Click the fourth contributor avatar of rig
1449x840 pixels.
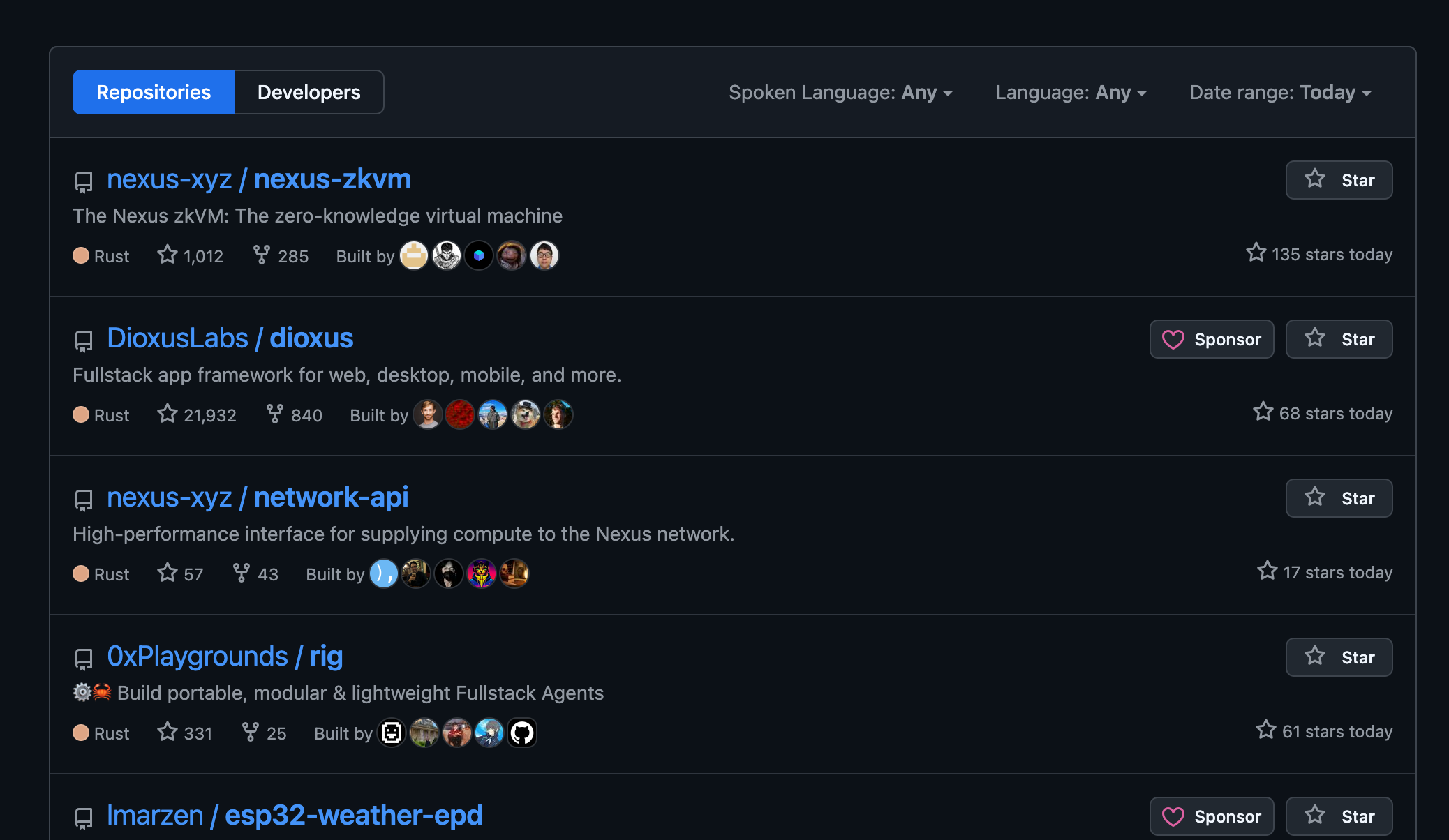coord(489,733)
